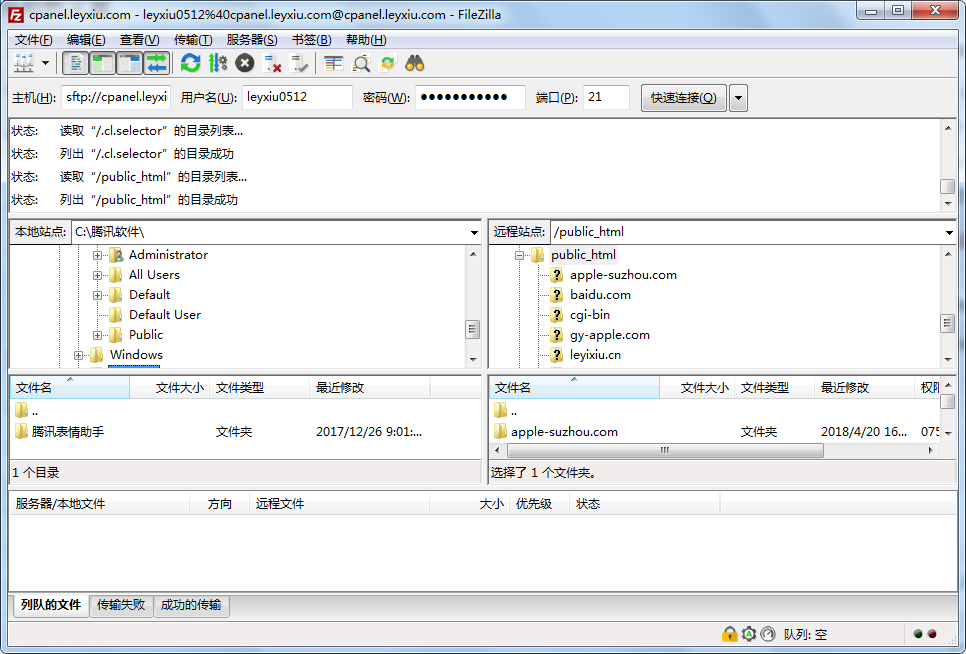Viewport: 966px width, 654px height.
Task: Sort remote files by 最近修改 column
Action: pos(863,387)
